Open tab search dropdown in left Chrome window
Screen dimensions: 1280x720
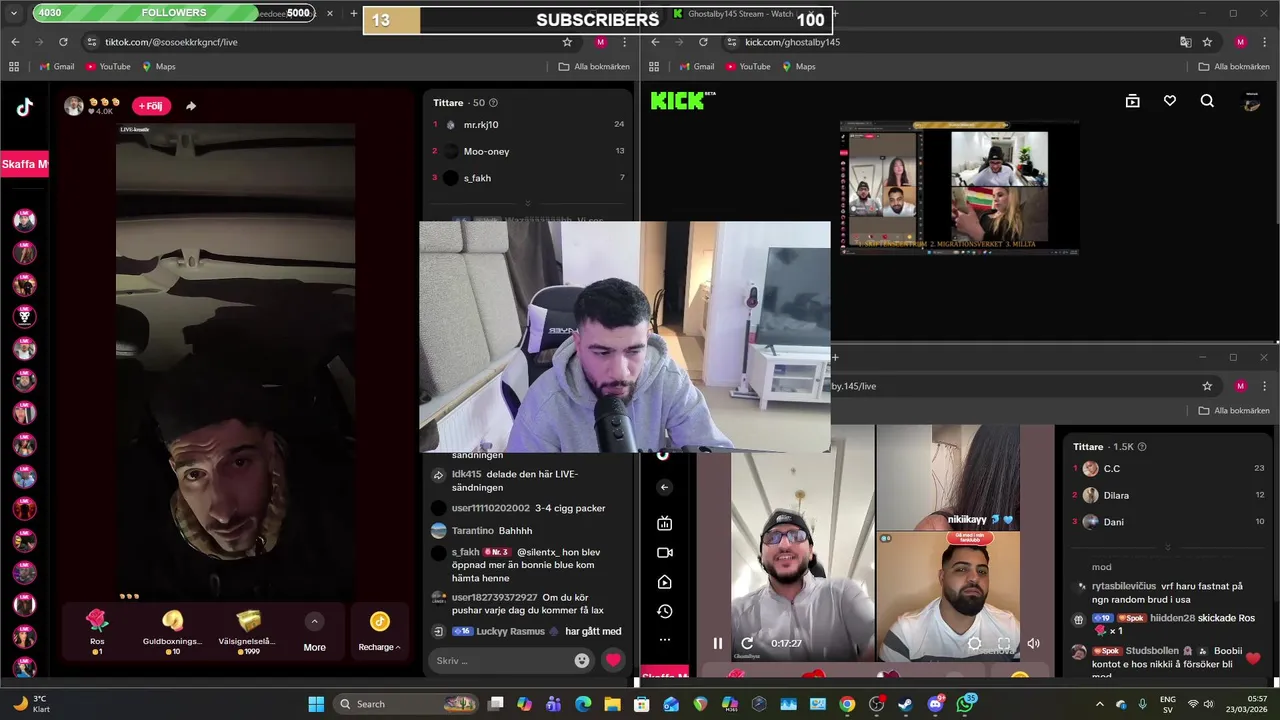click(x=15, y=13)
